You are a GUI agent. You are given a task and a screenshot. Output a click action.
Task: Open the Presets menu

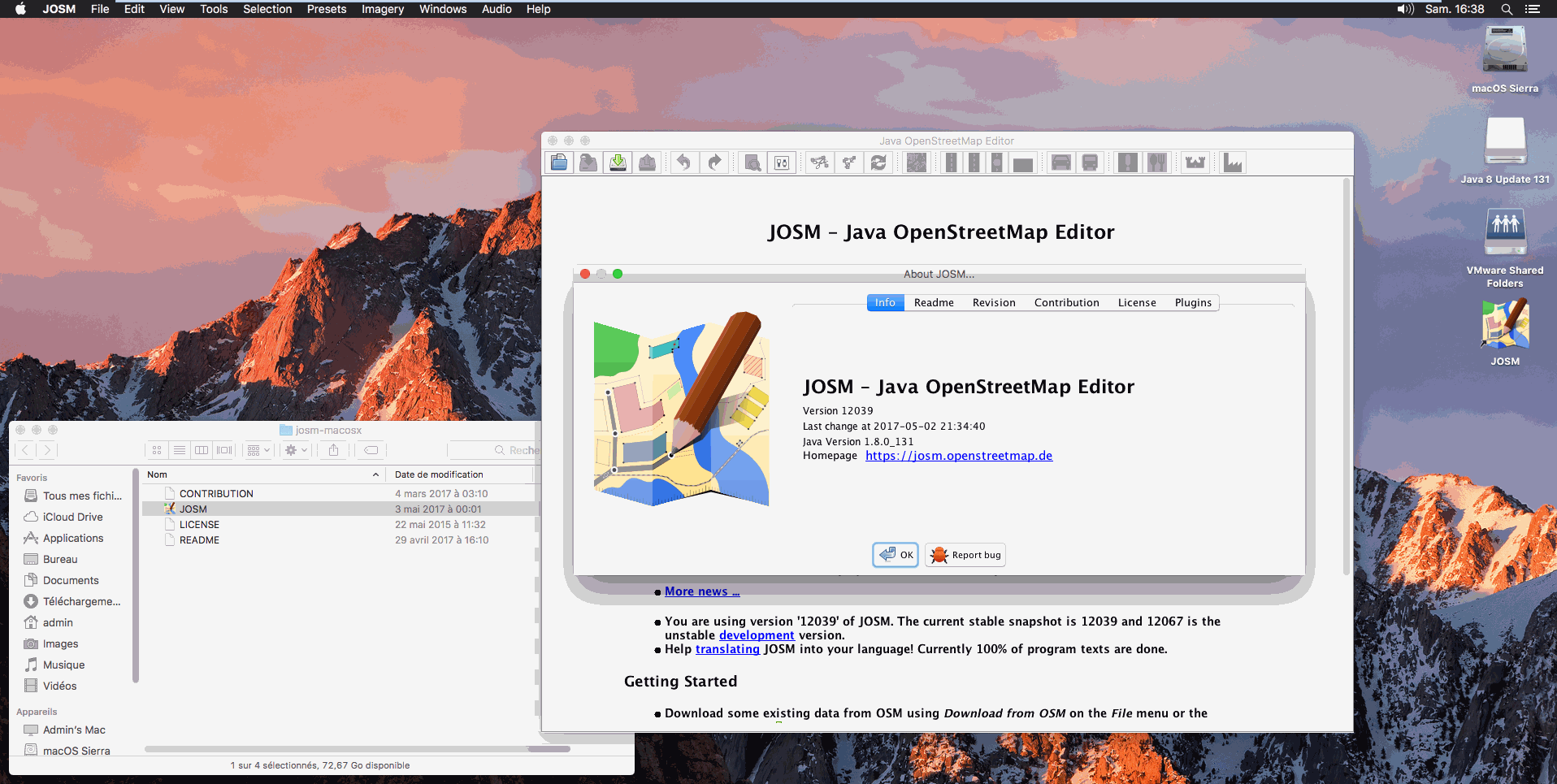(x=327, y=9)
